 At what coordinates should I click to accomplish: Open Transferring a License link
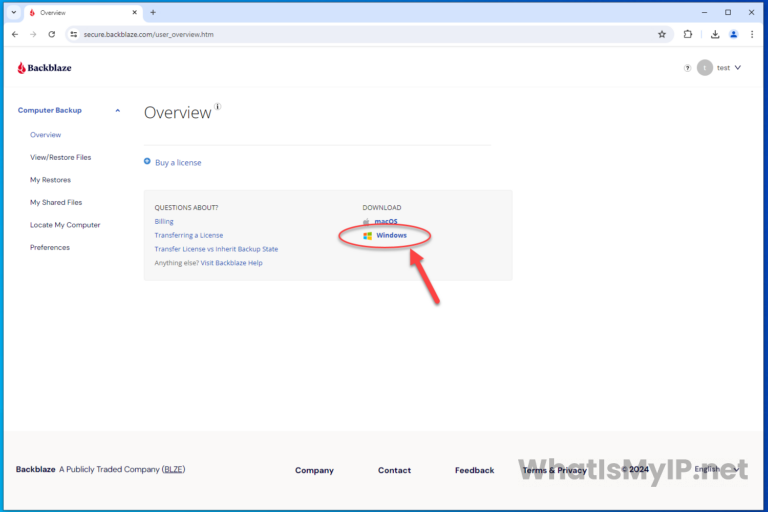tap(189, 235)
